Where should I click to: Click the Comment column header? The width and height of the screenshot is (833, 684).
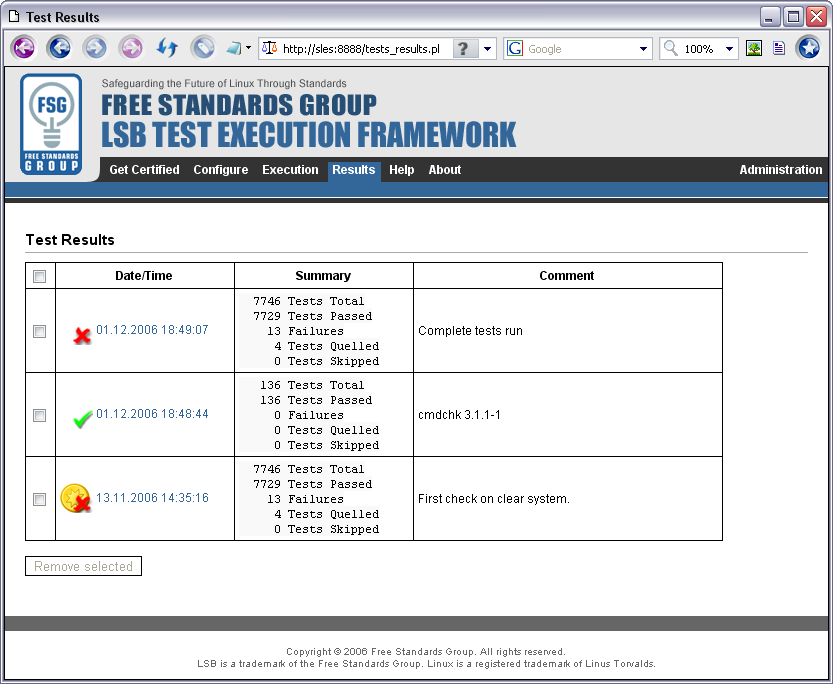point(567,276)
